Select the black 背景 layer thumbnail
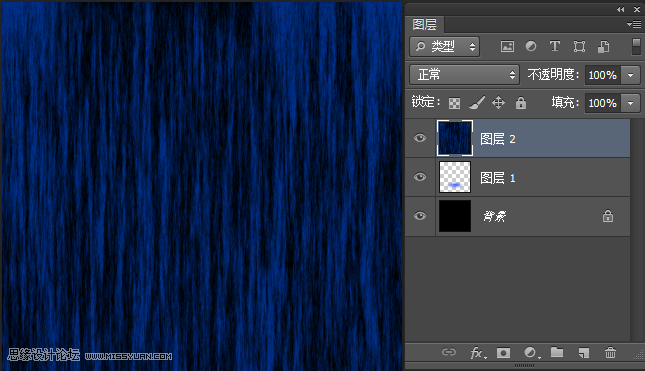Screen dimensions: 645x371 (x=455, y=216)
